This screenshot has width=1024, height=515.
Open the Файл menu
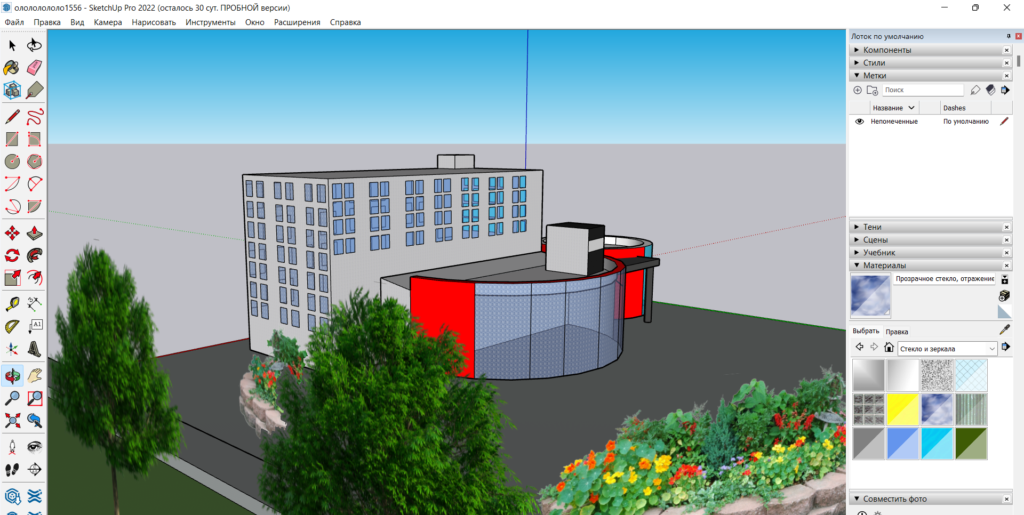point(14,22)
